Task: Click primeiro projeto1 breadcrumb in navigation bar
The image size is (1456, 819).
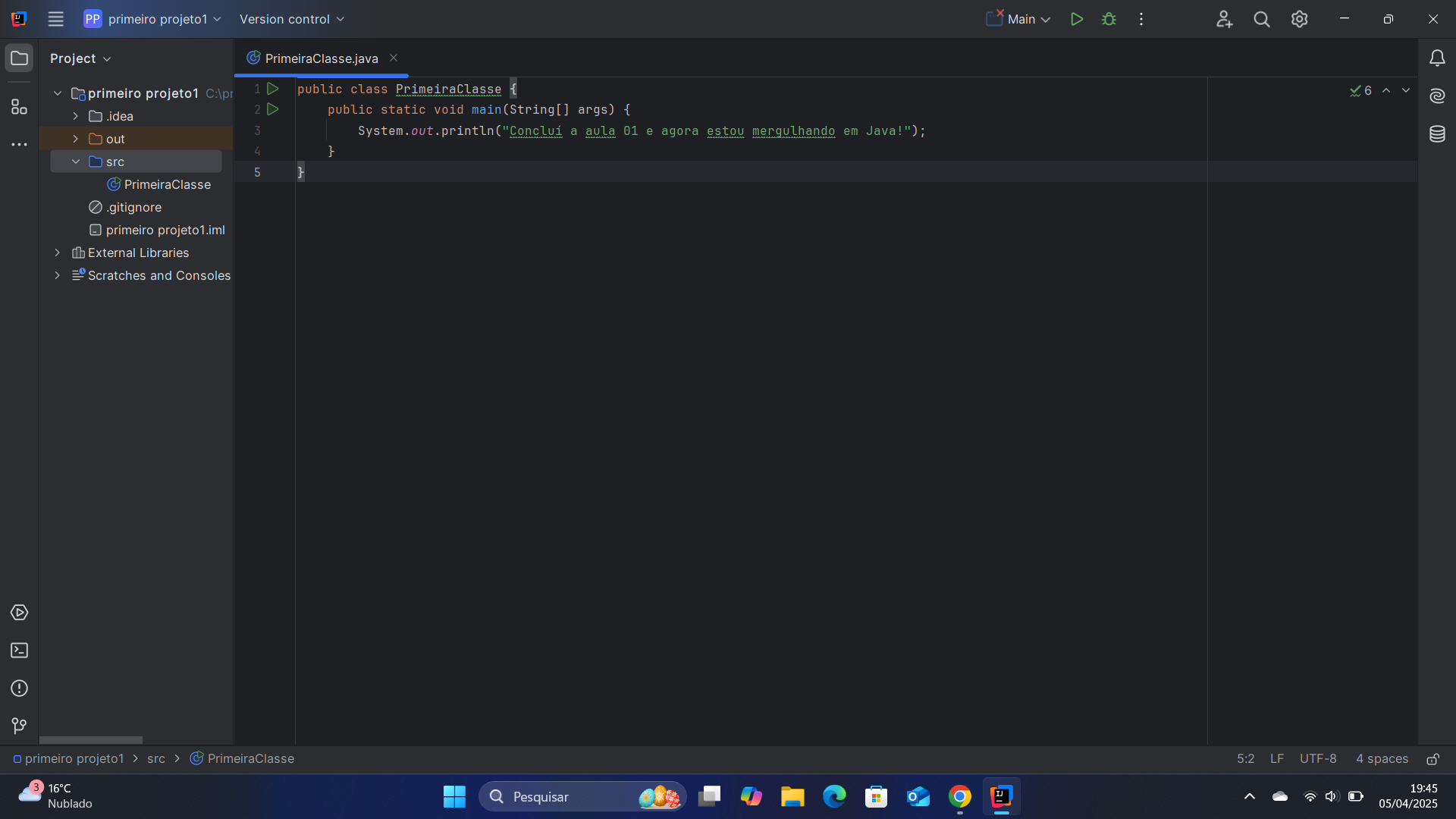Action: point(68,759)
